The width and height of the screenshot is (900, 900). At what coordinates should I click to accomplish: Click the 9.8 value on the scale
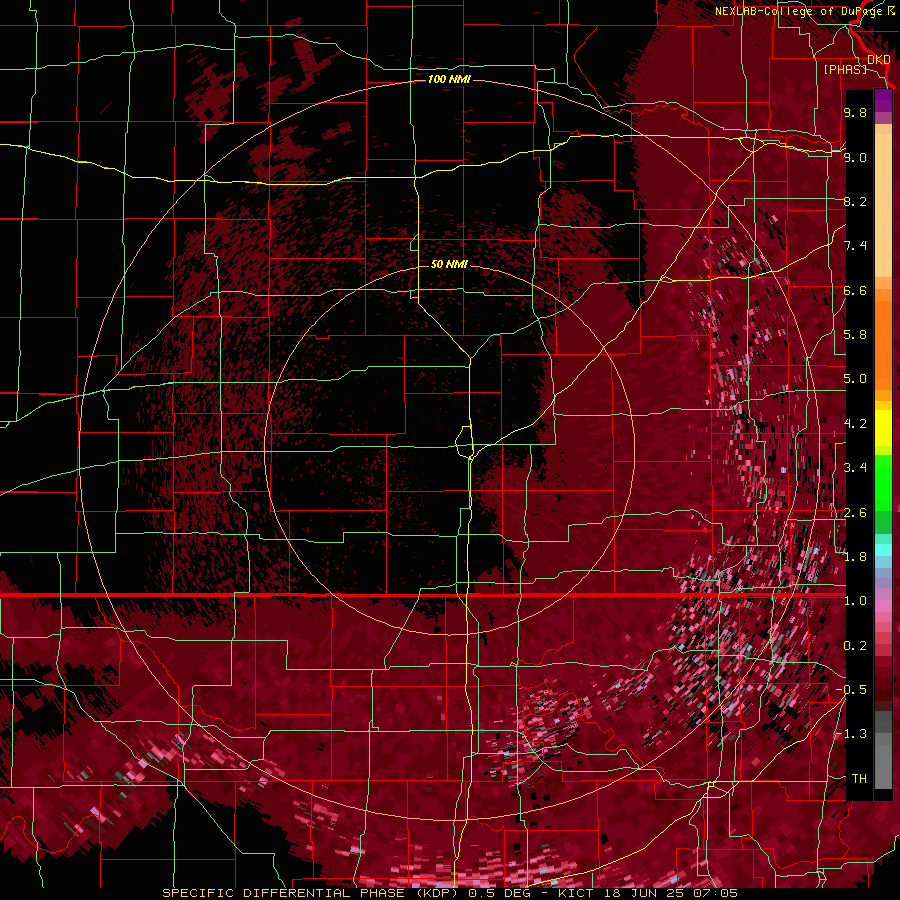(855, 112)
